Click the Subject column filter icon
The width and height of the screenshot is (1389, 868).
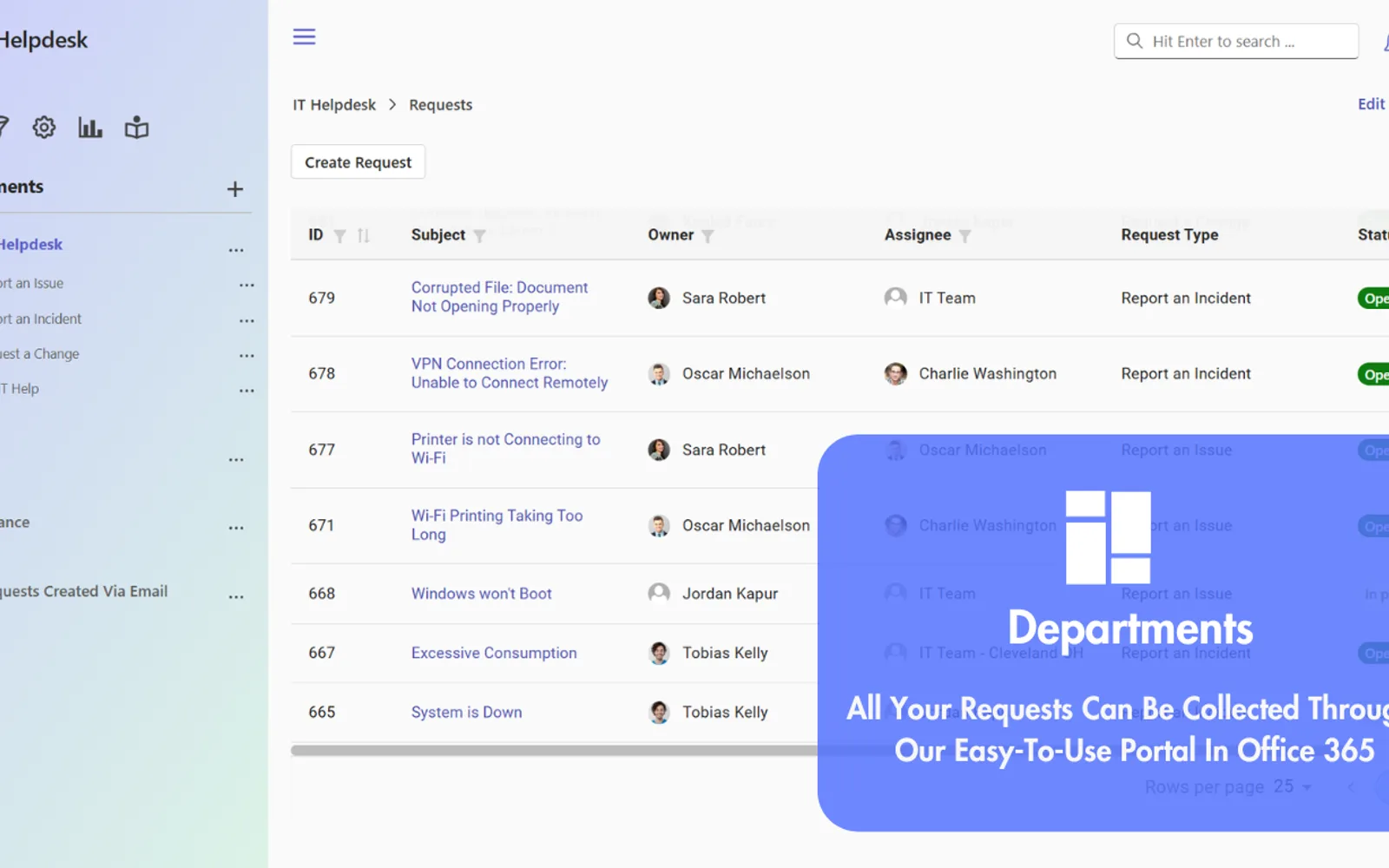point(479,236)
